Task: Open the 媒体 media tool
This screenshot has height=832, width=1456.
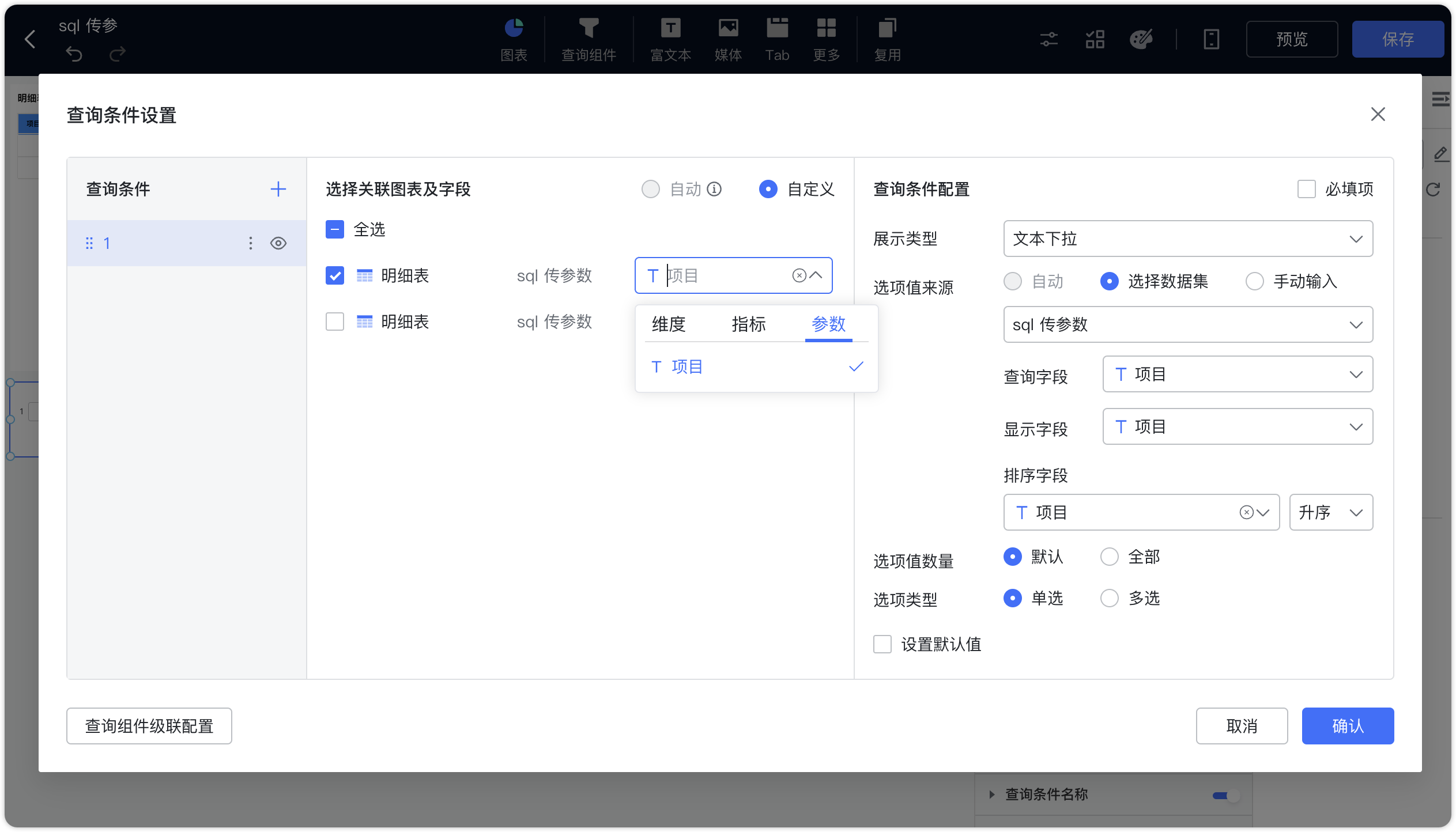Action: pyautogui.click(x=728, y=40)
